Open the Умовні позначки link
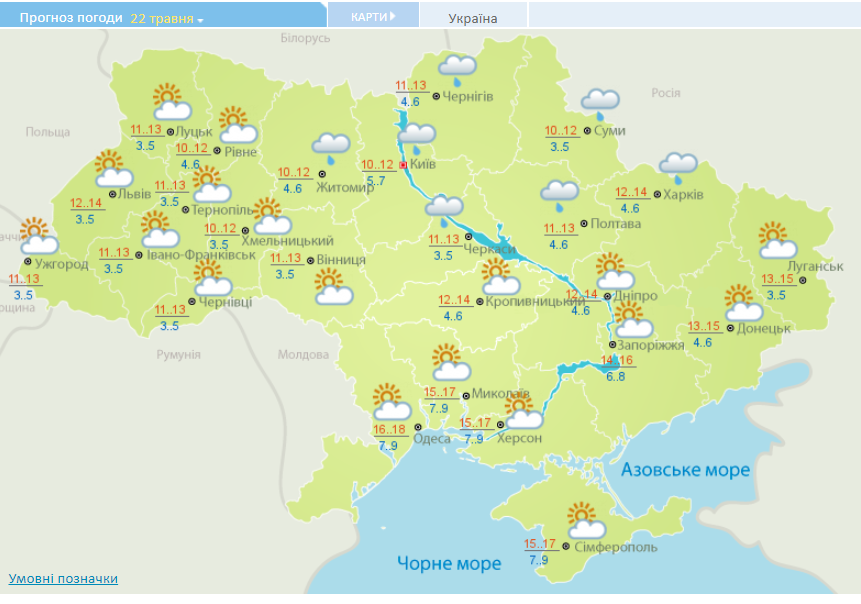This screenshot has width=861, height=604. pos(60,578)
